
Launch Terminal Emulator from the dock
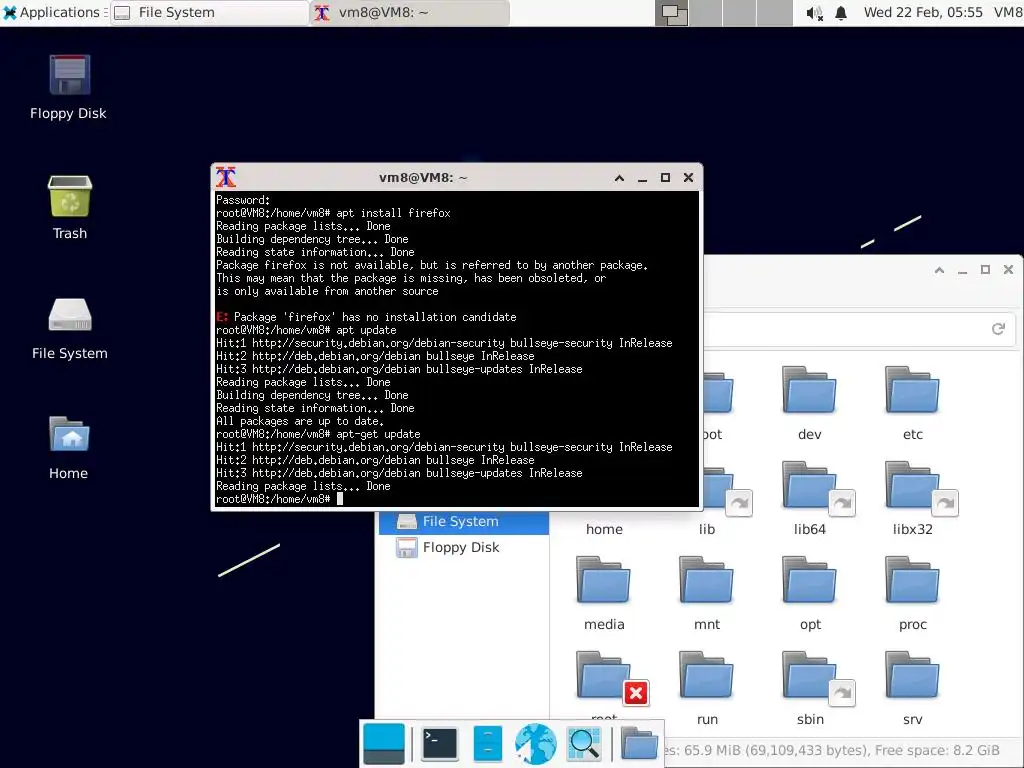click(440, 744)
